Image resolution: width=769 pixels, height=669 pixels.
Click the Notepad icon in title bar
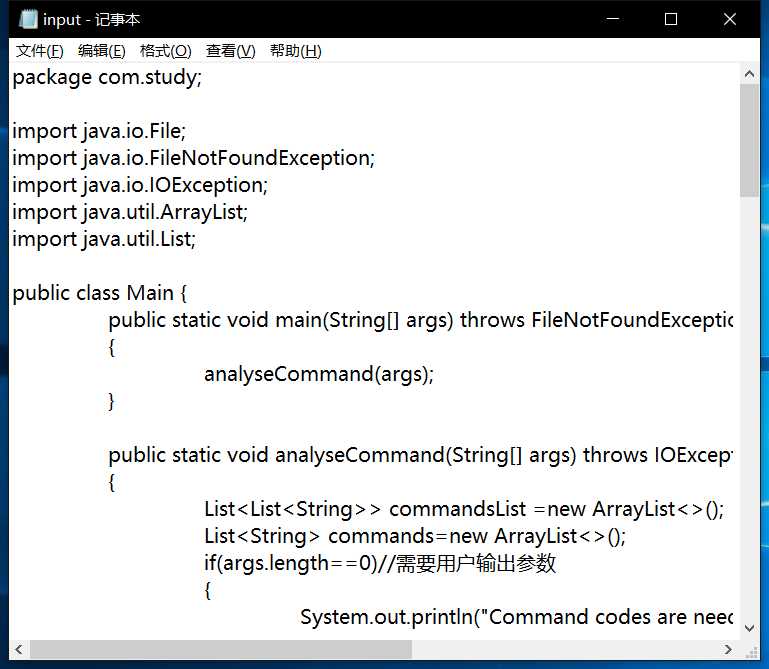(28, 20)
